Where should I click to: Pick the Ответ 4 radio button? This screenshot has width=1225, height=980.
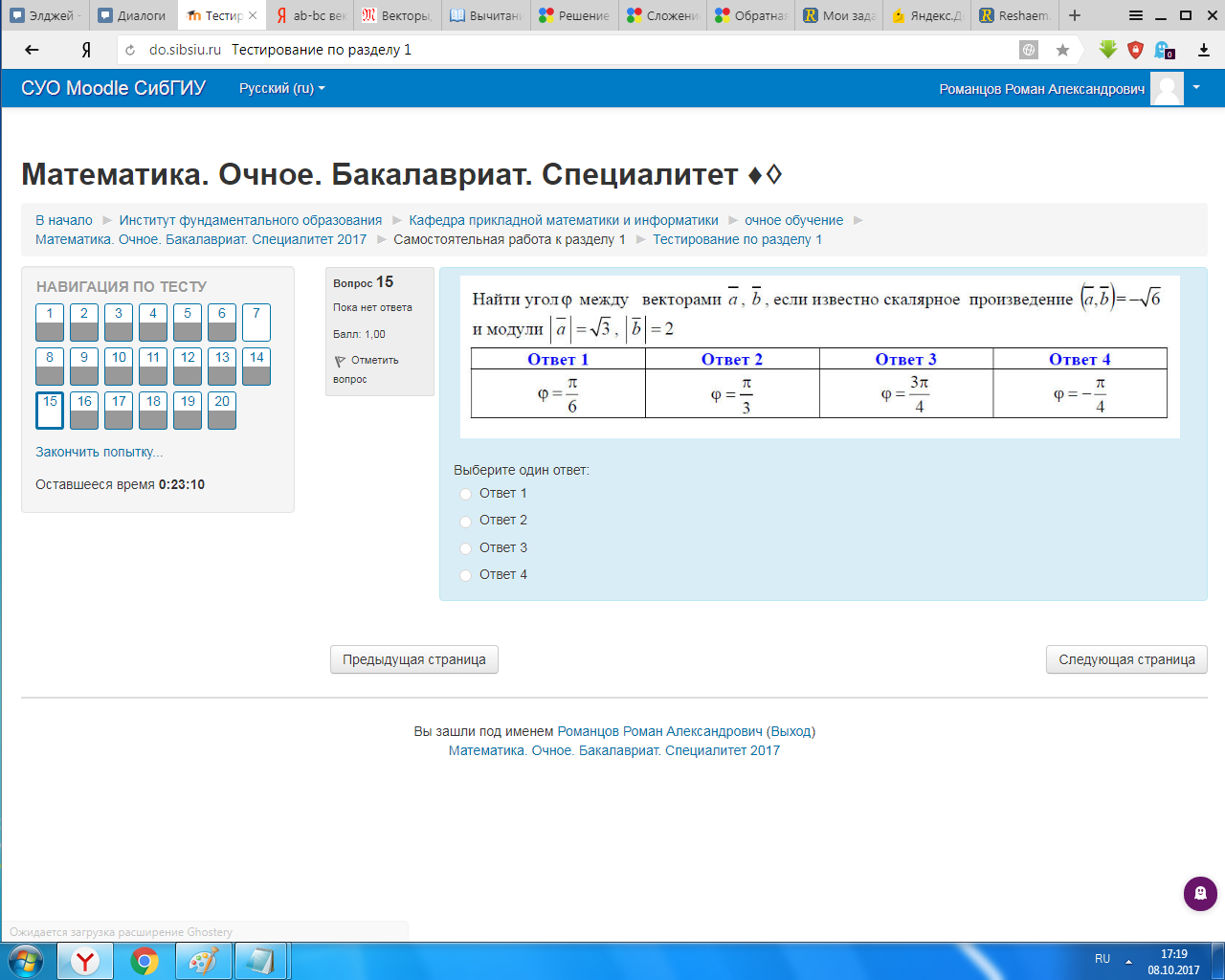(466, 575)
